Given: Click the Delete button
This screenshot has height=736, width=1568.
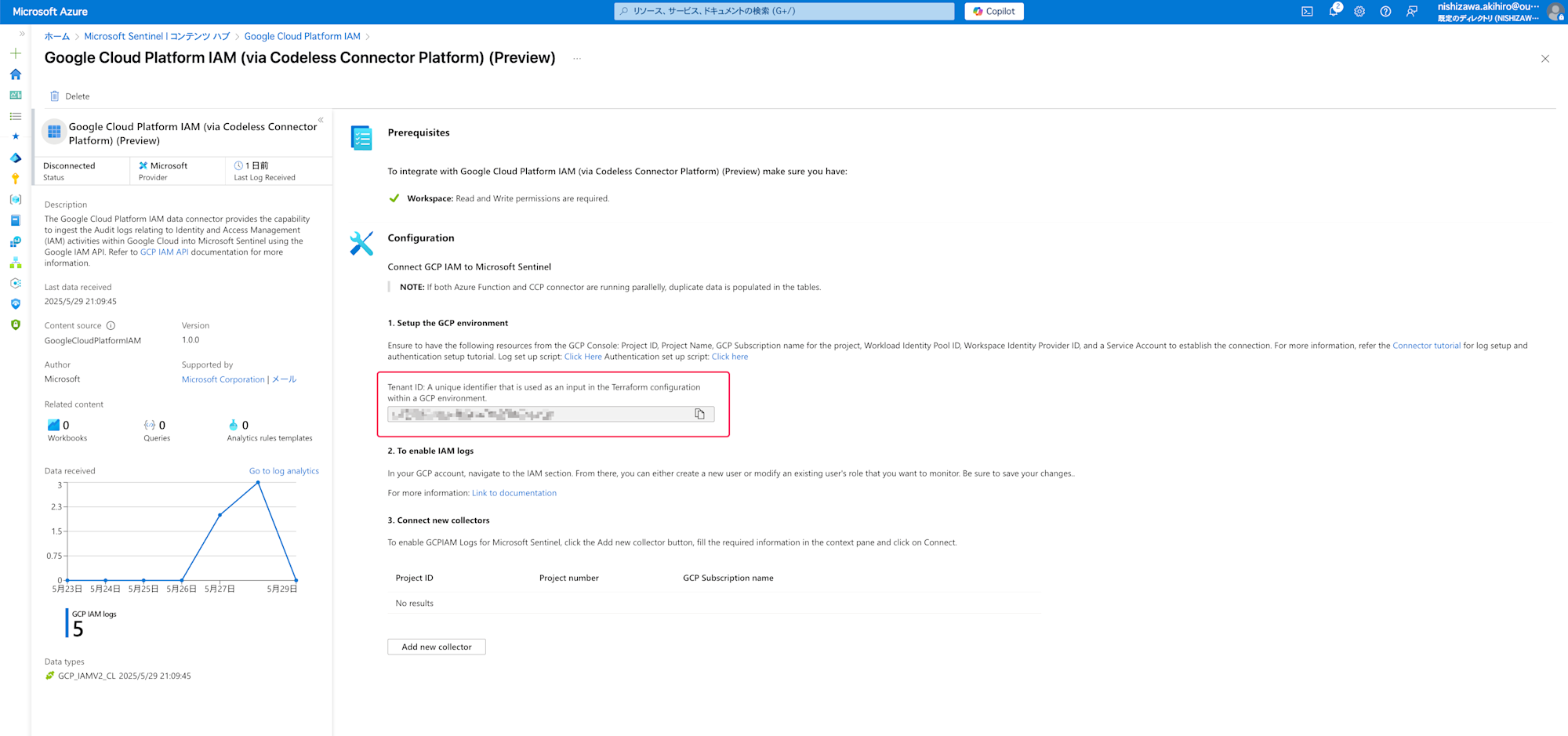Looking at the screenshot, I should click(x=70, y=96).
